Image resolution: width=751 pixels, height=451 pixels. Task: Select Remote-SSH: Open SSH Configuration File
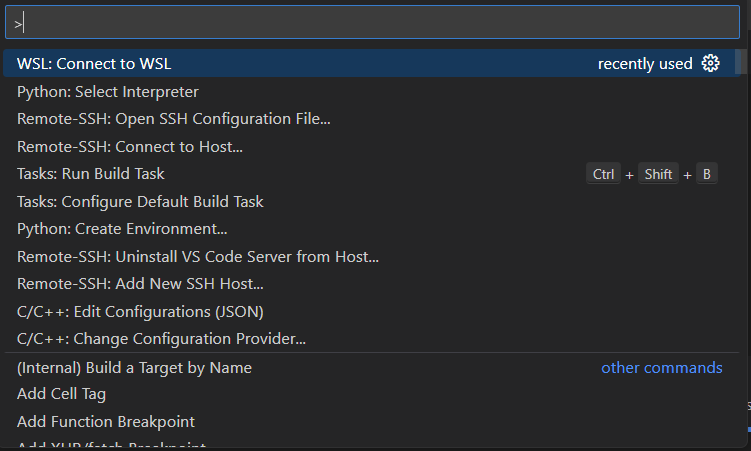pyautogui.click(x=372, y=119)
